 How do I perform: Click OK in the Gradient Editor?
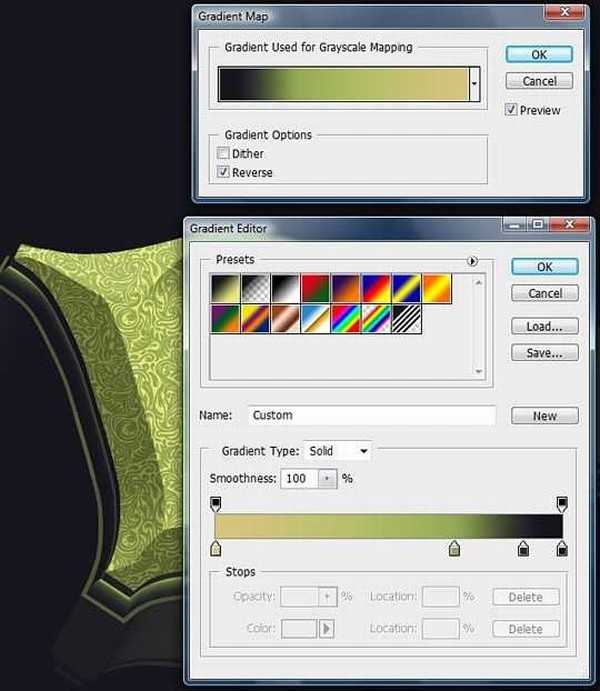[x=545, y=267]
